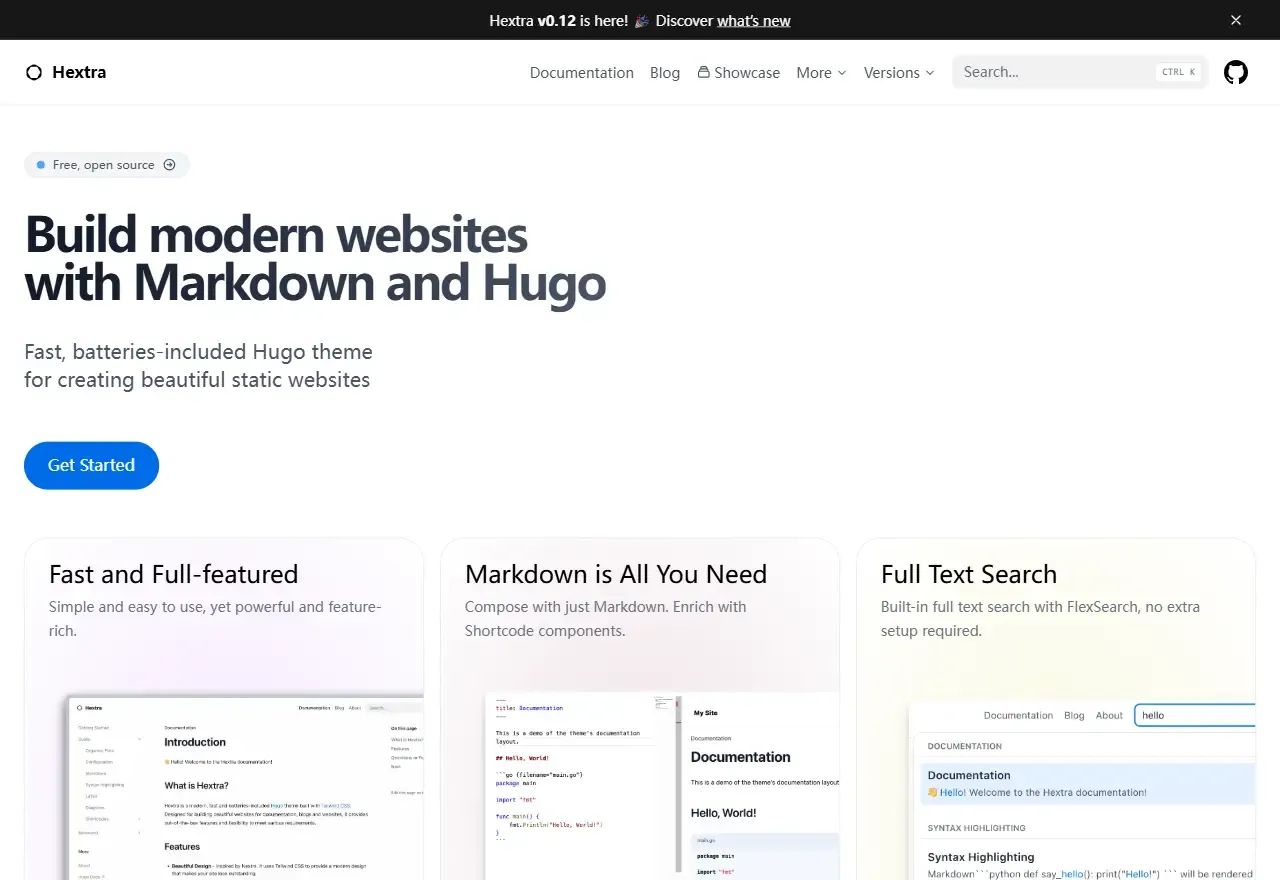
Task: Dismiss the announcement banner with X
Action: click(x=1236, y=20)
